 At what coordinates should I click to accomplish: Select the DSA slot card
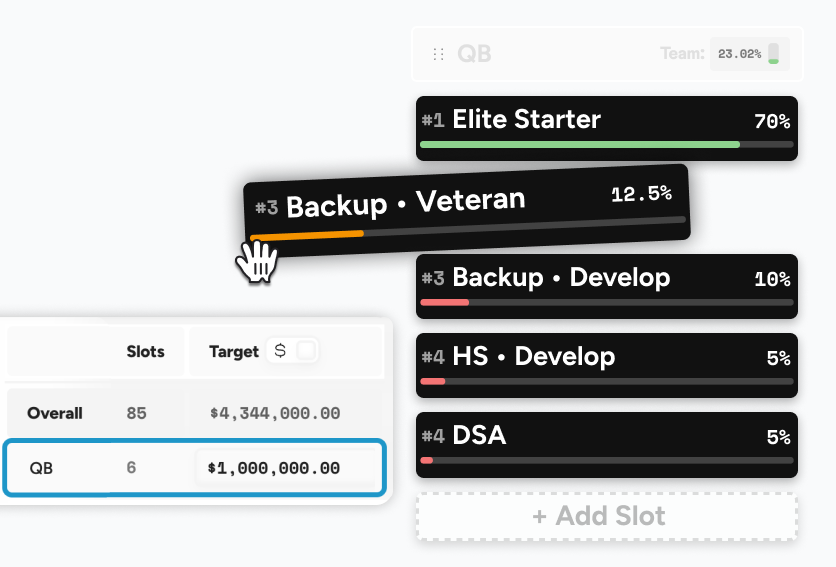pyautogui.click(x=606, y=444)
